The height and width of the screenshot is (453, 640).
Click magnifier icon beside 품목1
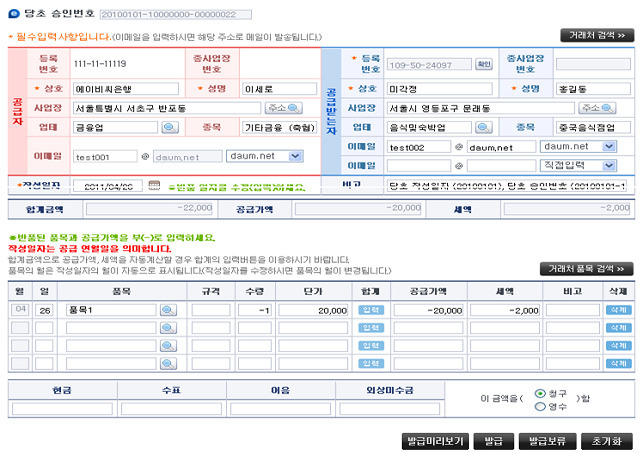[168, 310]
